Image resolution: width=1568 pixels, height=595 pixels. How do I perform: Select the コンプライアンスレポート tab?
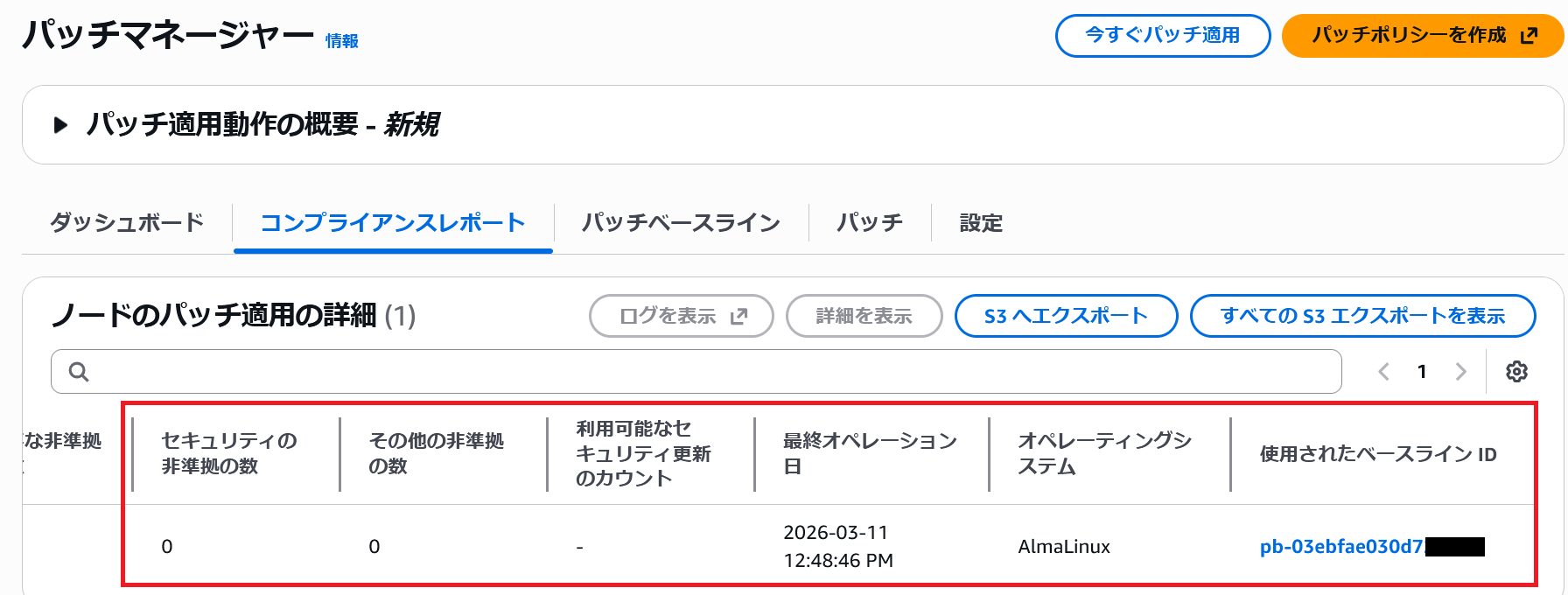pyautogui.click(x=393, y=223)
